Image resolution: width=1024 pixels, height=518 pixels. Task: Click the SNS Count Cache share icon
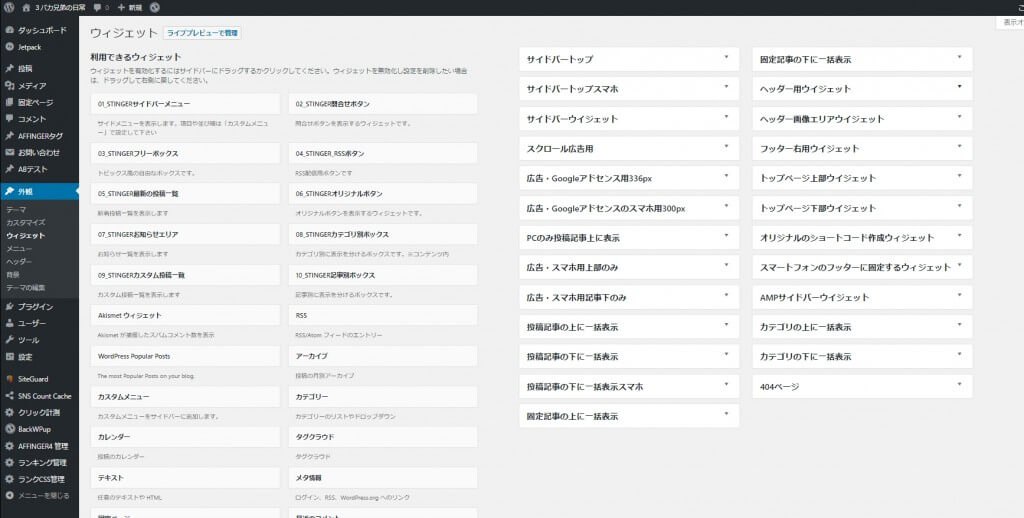(9, 396)
